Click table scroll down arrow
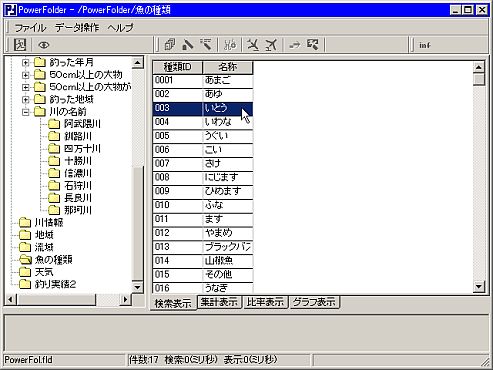 pyautogui.click(x=479, y=287)
